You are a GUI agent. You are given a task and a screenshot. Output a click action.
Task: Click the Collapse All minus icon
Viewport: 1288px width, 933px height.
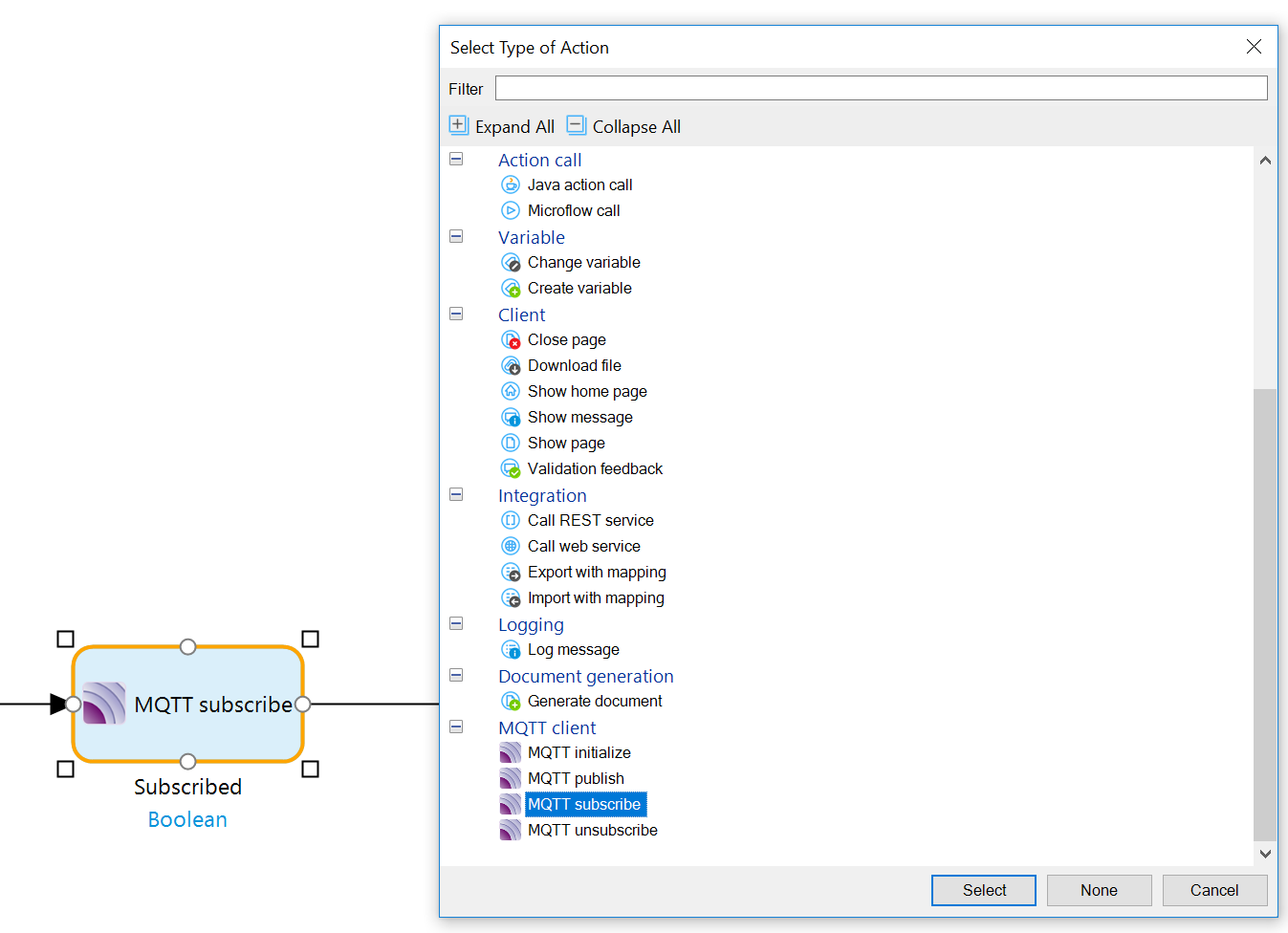coord(576,125)
